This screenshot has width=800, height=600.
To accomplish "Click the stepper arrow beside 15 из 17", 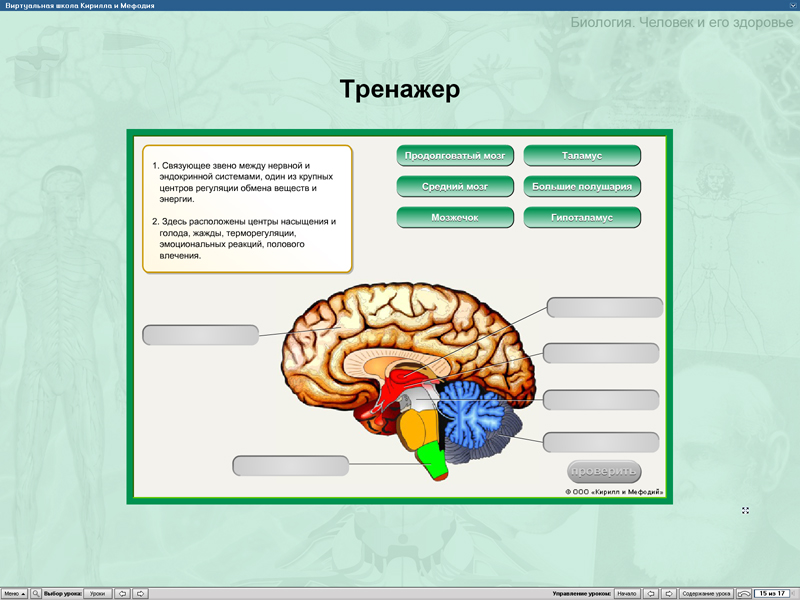I will click(x=793, y=592).
